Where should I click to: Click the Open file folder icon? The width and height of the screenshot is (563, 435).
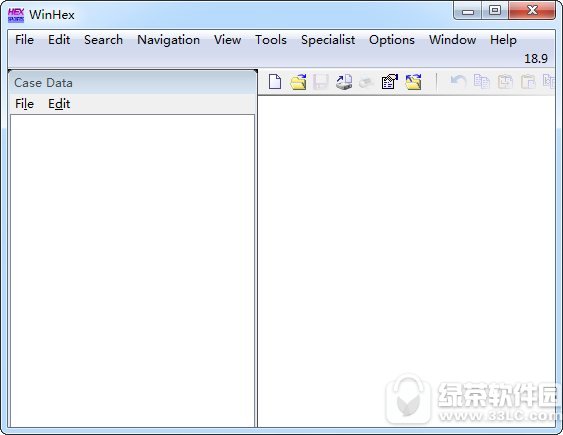click(298, 82)
